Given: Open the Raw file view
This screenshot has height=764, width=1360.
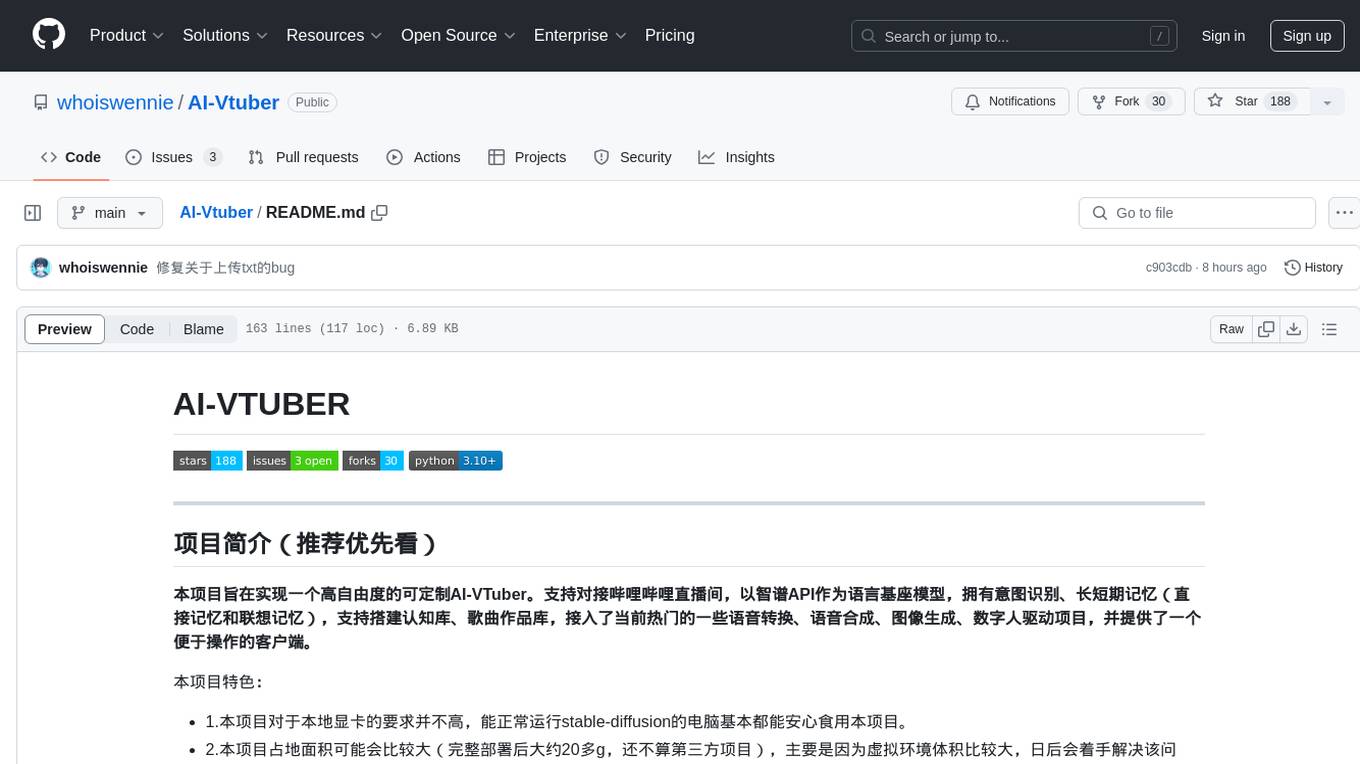Looking at the screenshot, I should pyautogui.click(x=1231, y=329).
